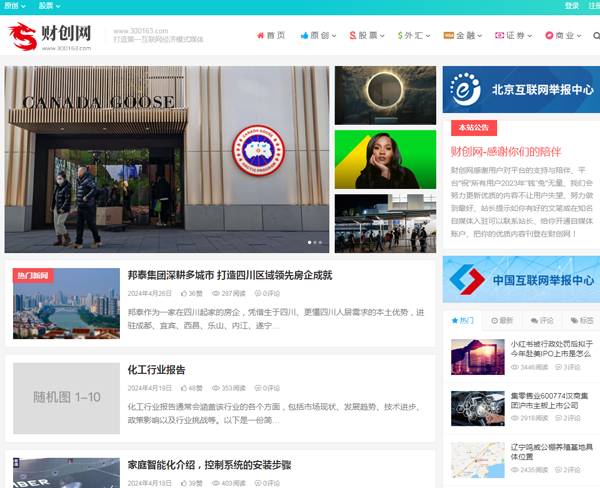The height and width of the screenshot is (488, 600).
Task: Click the 2024年4月26日 date text
Action: 150,294
